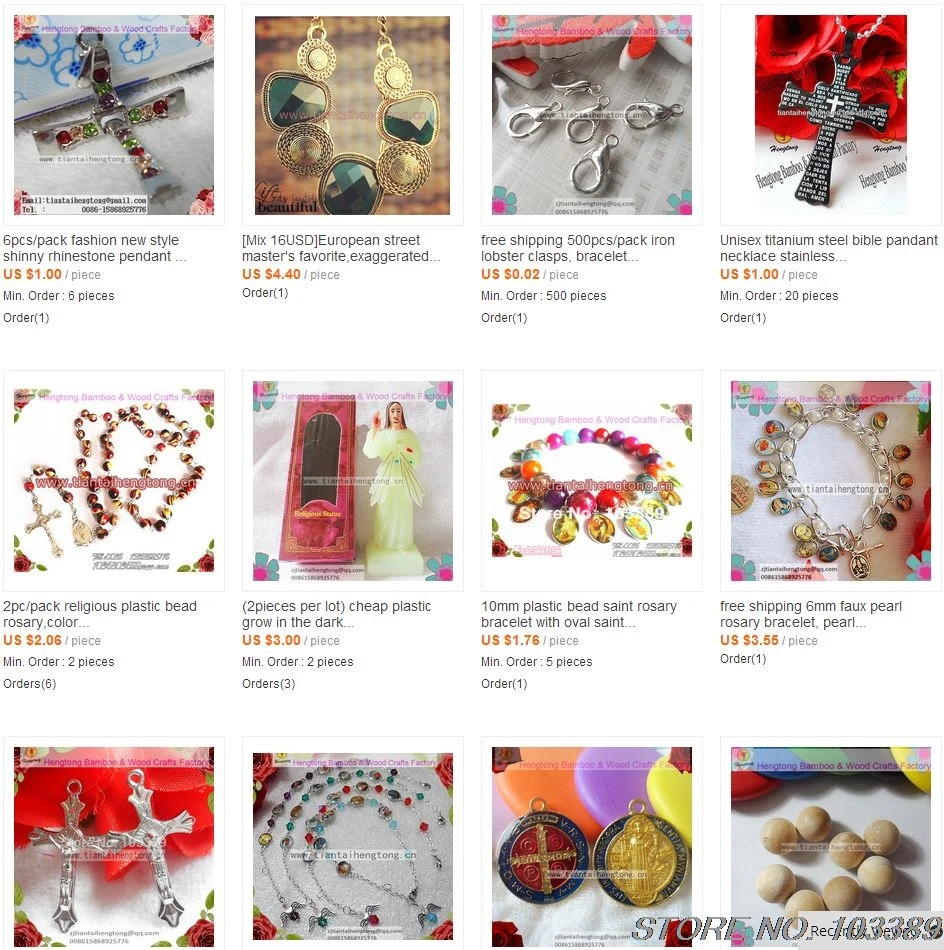Open the angel charm rosary chain image
The image size is (944, 950).
pyautogui.click(x=353, y=847)
